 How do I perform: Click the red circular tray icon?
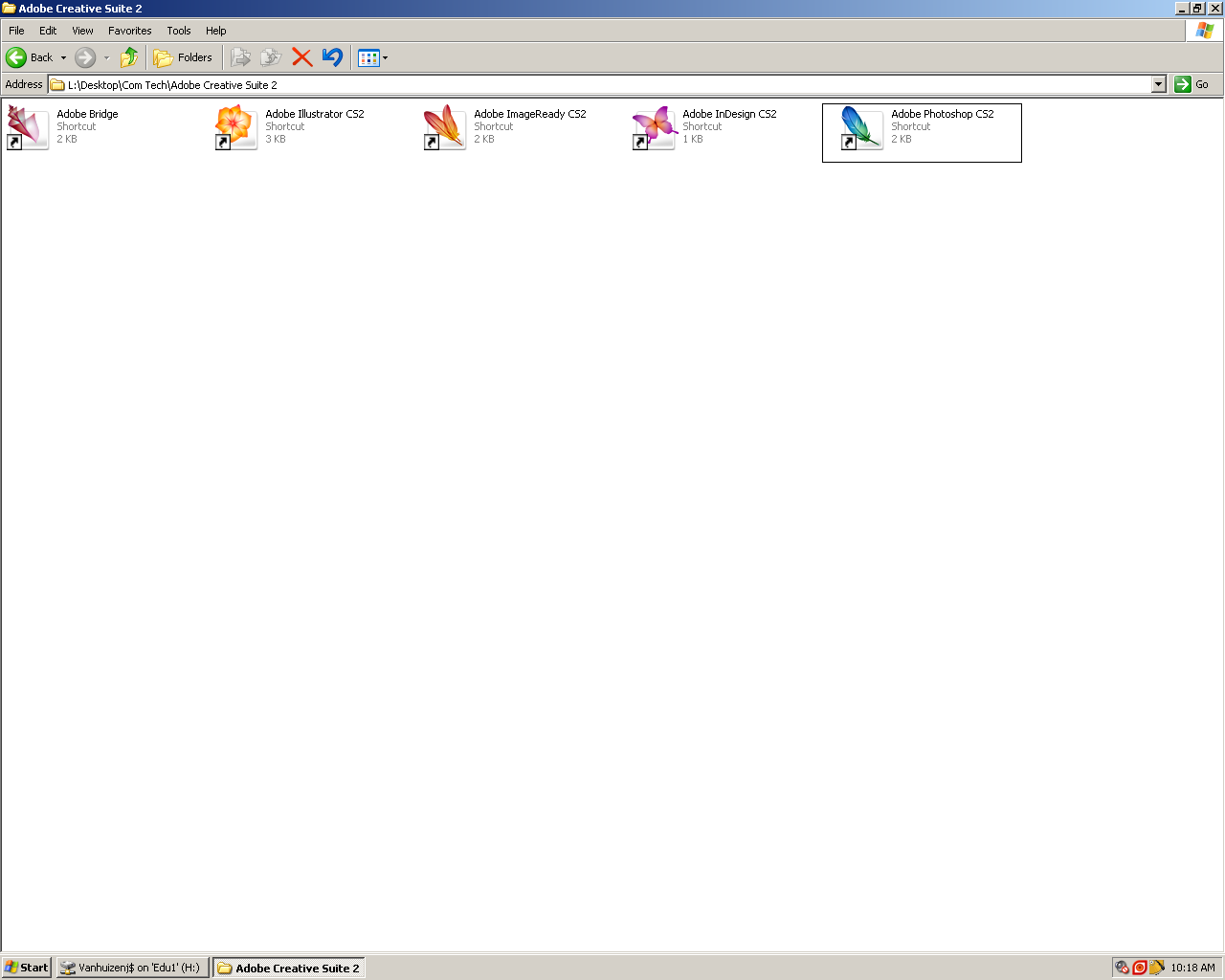(x=1140, y=968)
